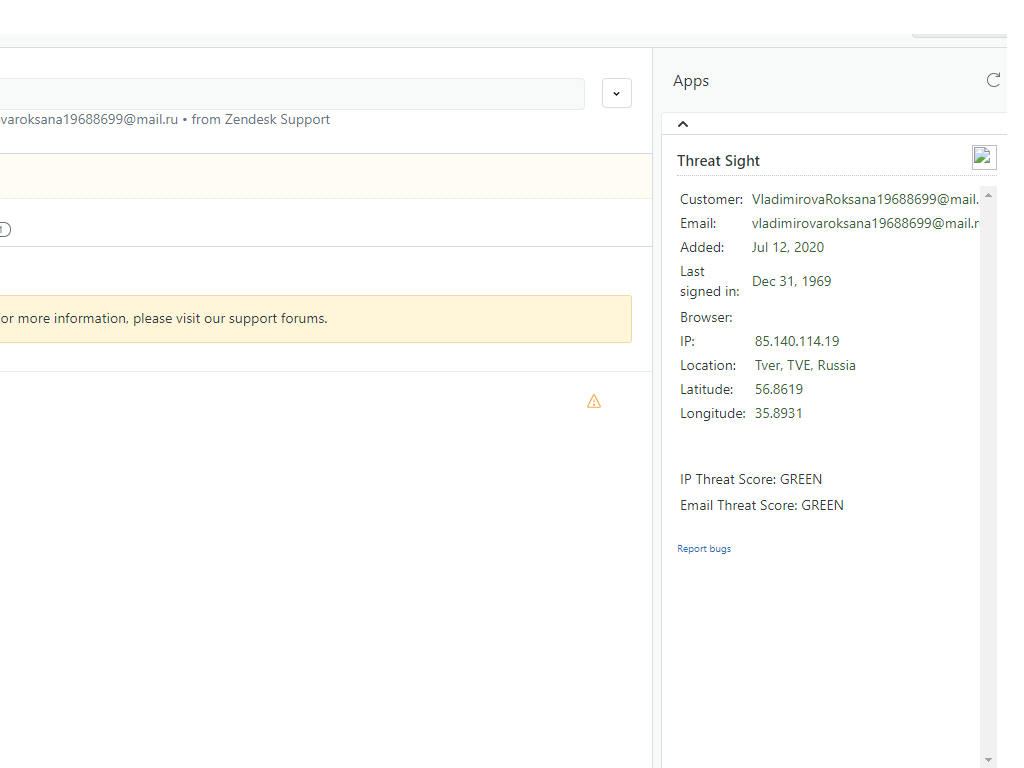Click the Threat Sight app logo icon
The width and height of the screenshot is (1024, 768).
[984, 157]
